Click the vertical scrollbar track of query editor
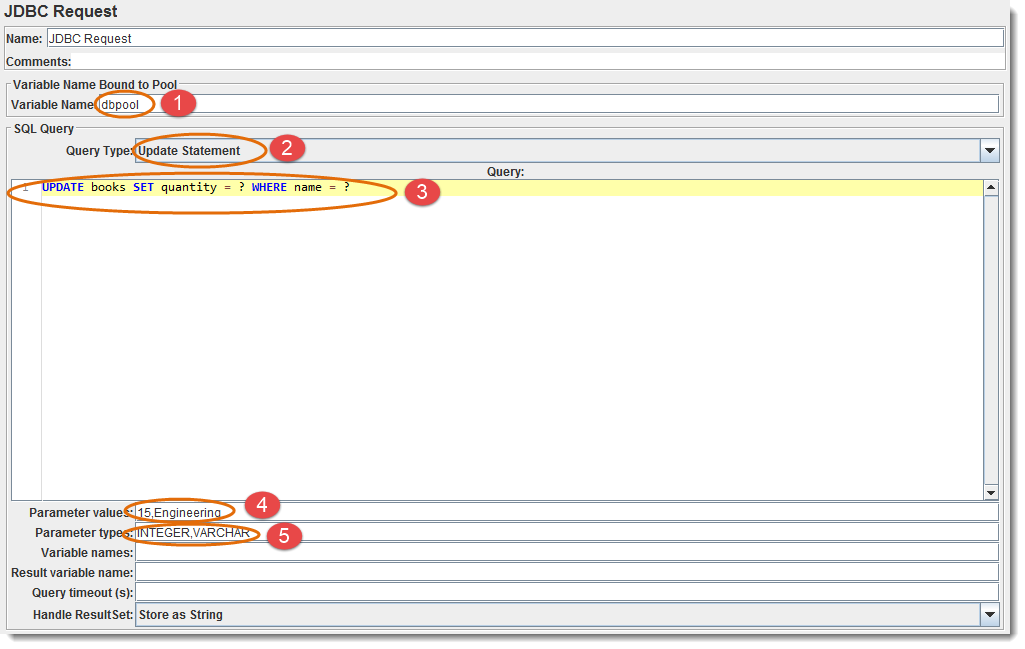Screen dimensions: 1025x649 click(991, 340)
